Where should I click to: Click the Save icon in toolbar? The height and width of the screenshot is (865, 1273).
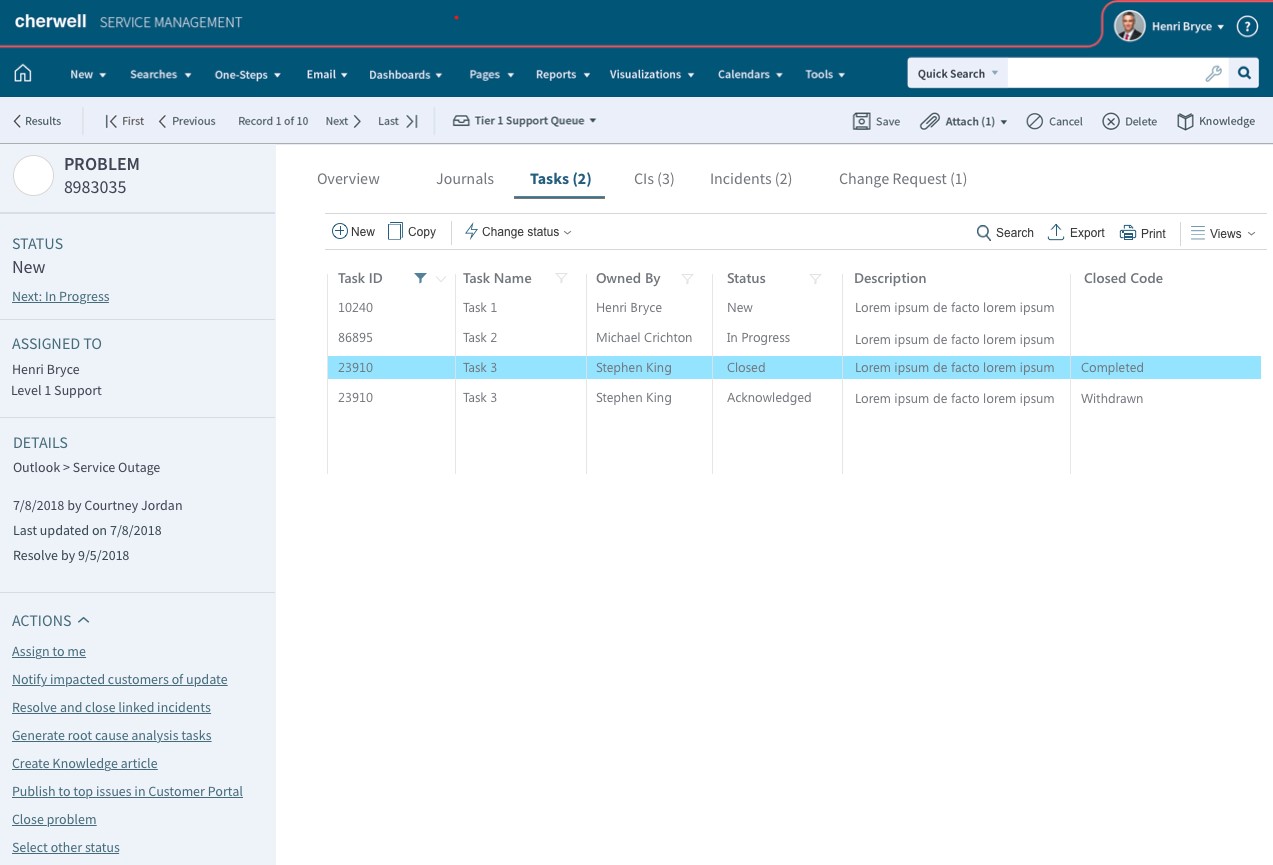[x=861, y=121]
